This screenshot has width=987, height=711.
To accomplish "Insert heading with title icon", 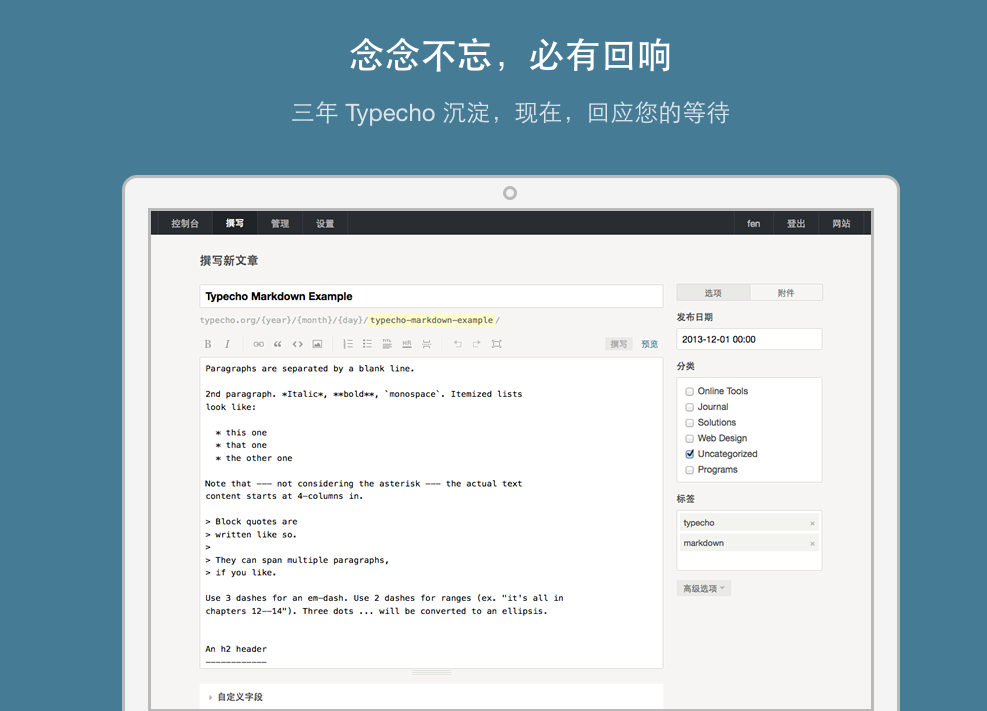I will [x=387, y=344].
